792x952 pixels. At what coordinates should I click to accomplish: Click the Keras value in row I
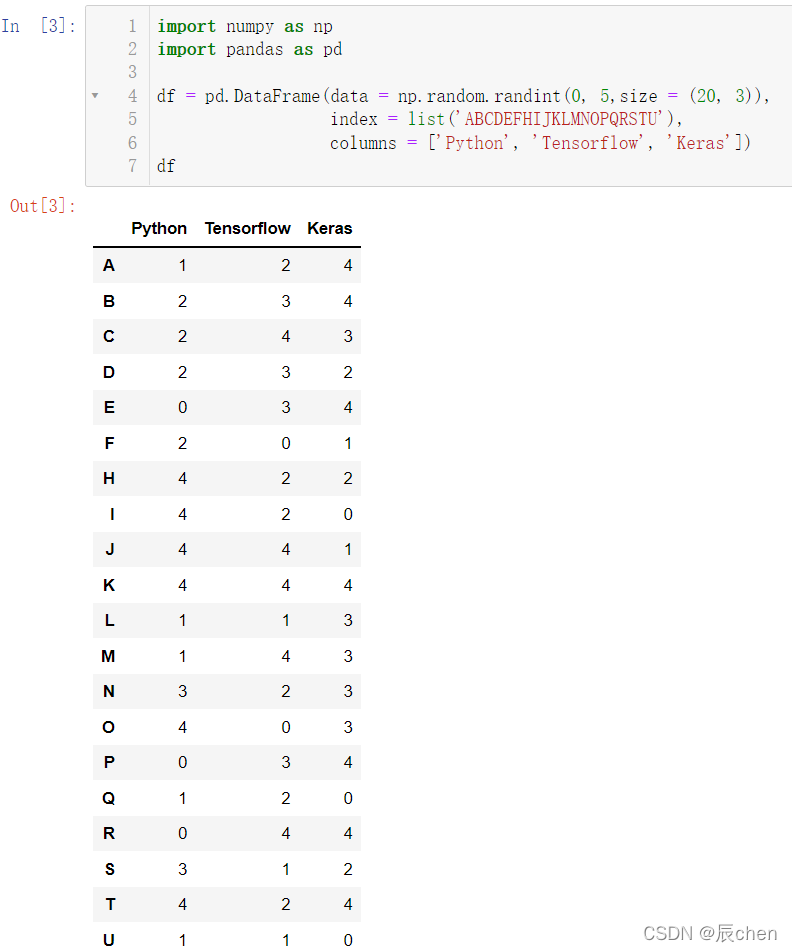[x=348, y=514]
